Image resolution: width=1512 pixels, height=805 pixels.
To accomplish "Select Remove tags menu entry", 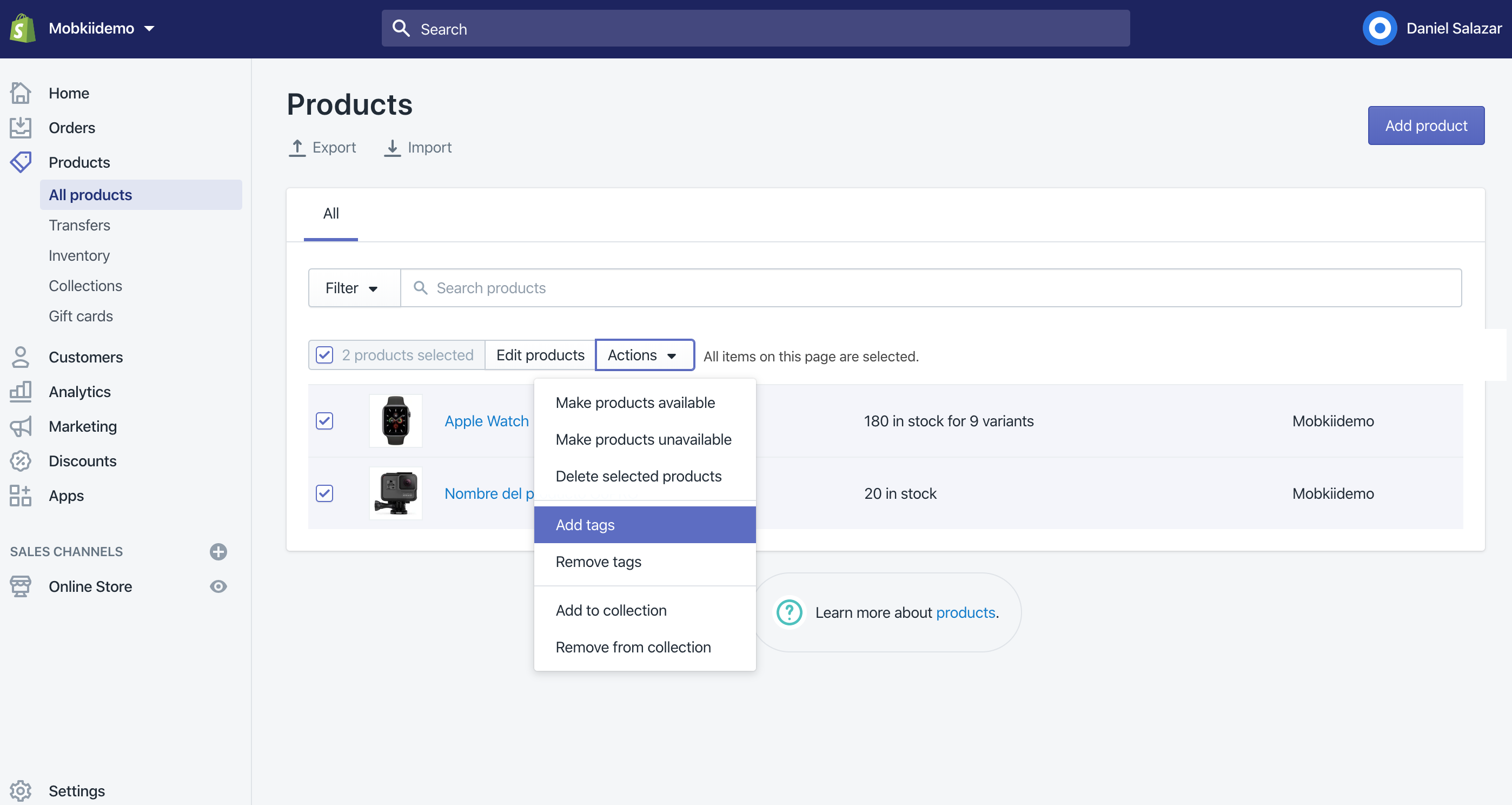I will (x=645, y=562).
